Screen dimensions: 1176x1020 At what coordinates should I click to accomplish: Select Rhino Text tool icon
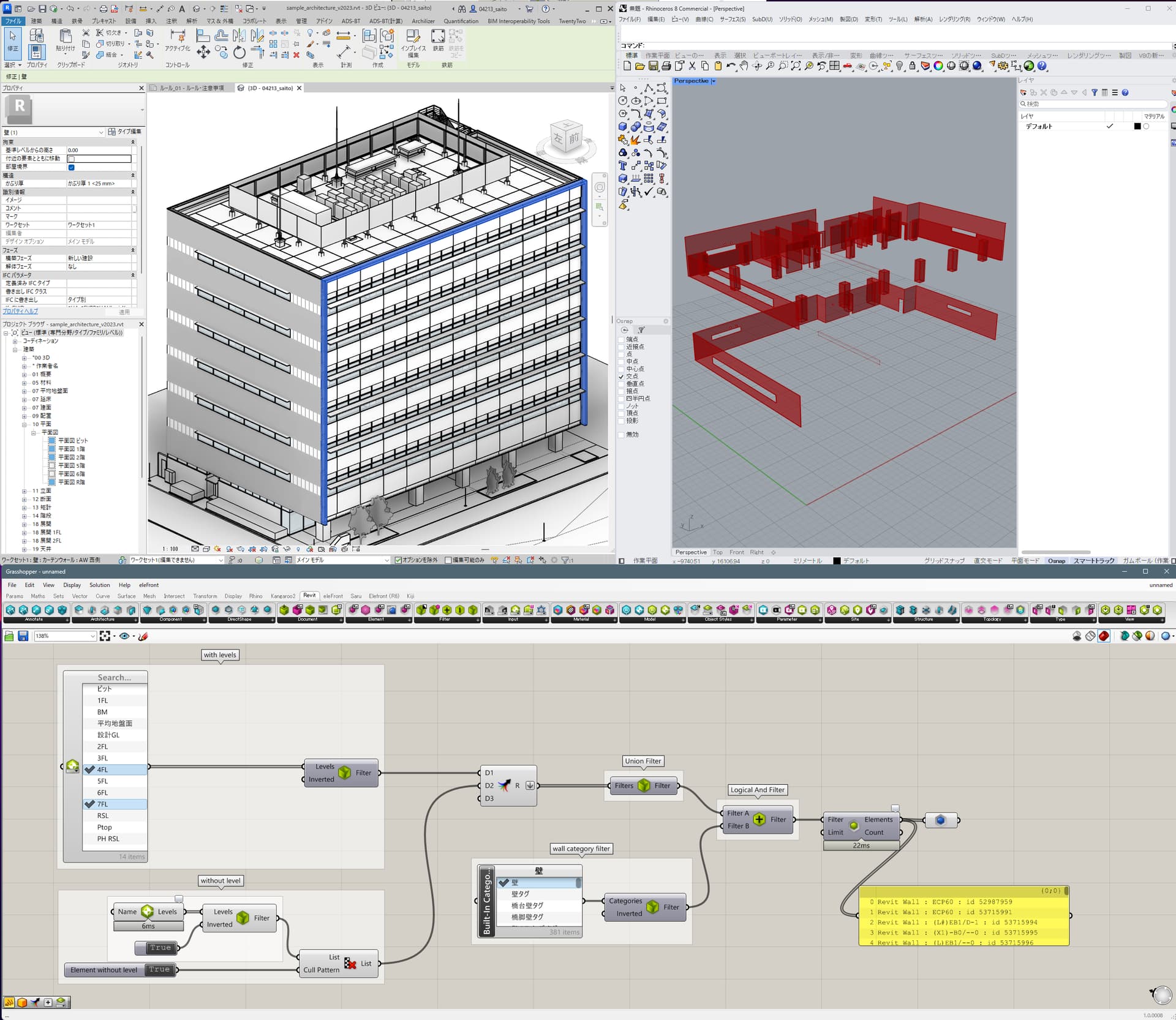623,165
